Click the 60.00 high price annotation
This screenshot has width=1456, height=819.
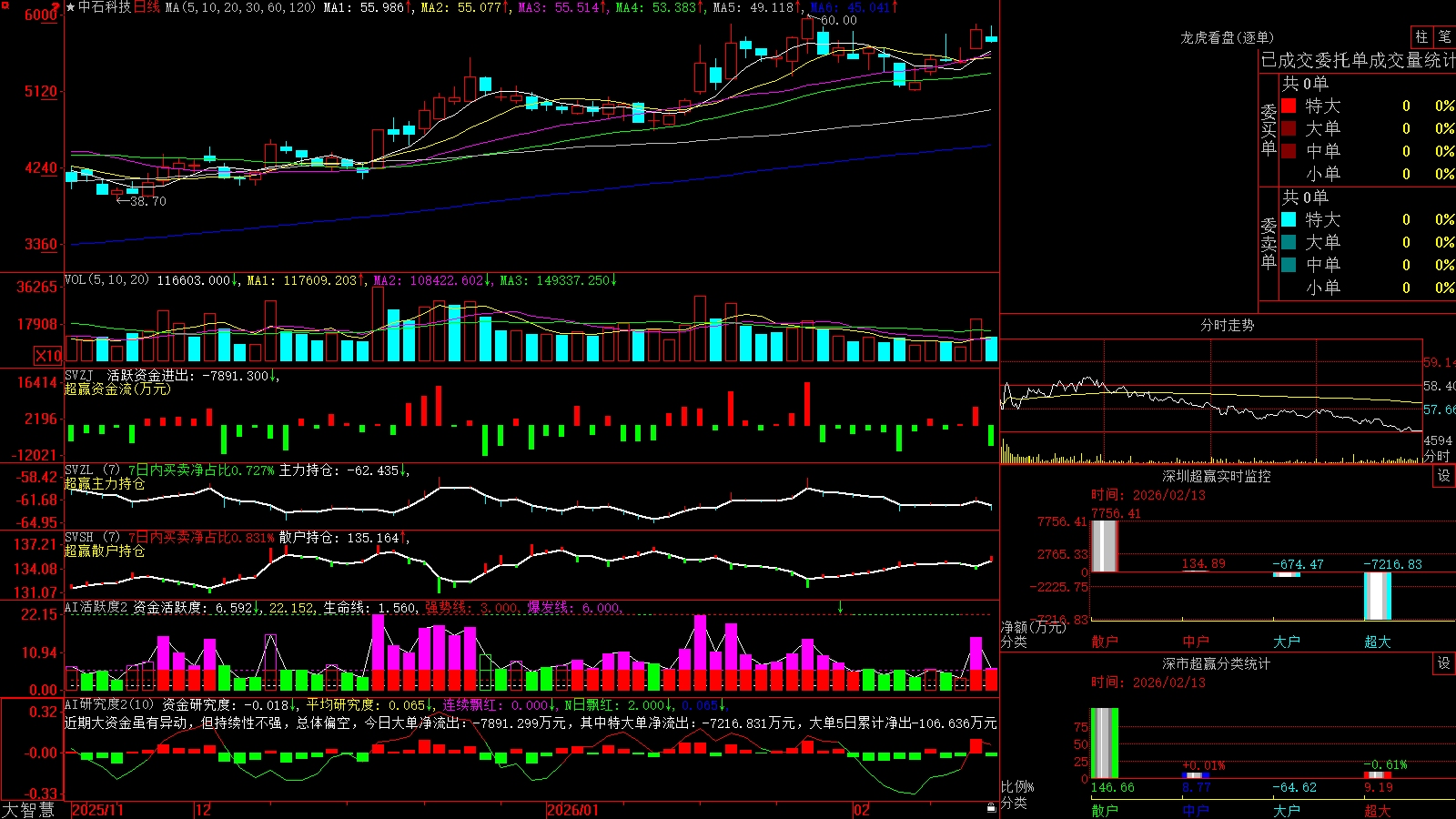pyautogui.click(x=838, y=20)
